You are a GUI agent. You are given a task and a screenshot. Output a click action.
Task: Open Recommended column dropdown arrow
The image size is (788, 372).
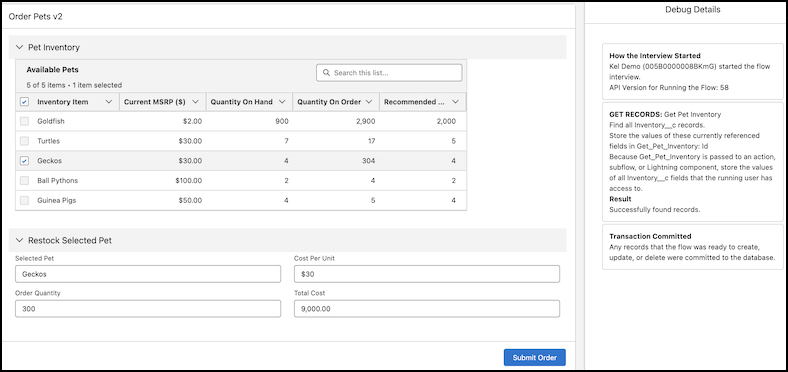click(455, 102)
